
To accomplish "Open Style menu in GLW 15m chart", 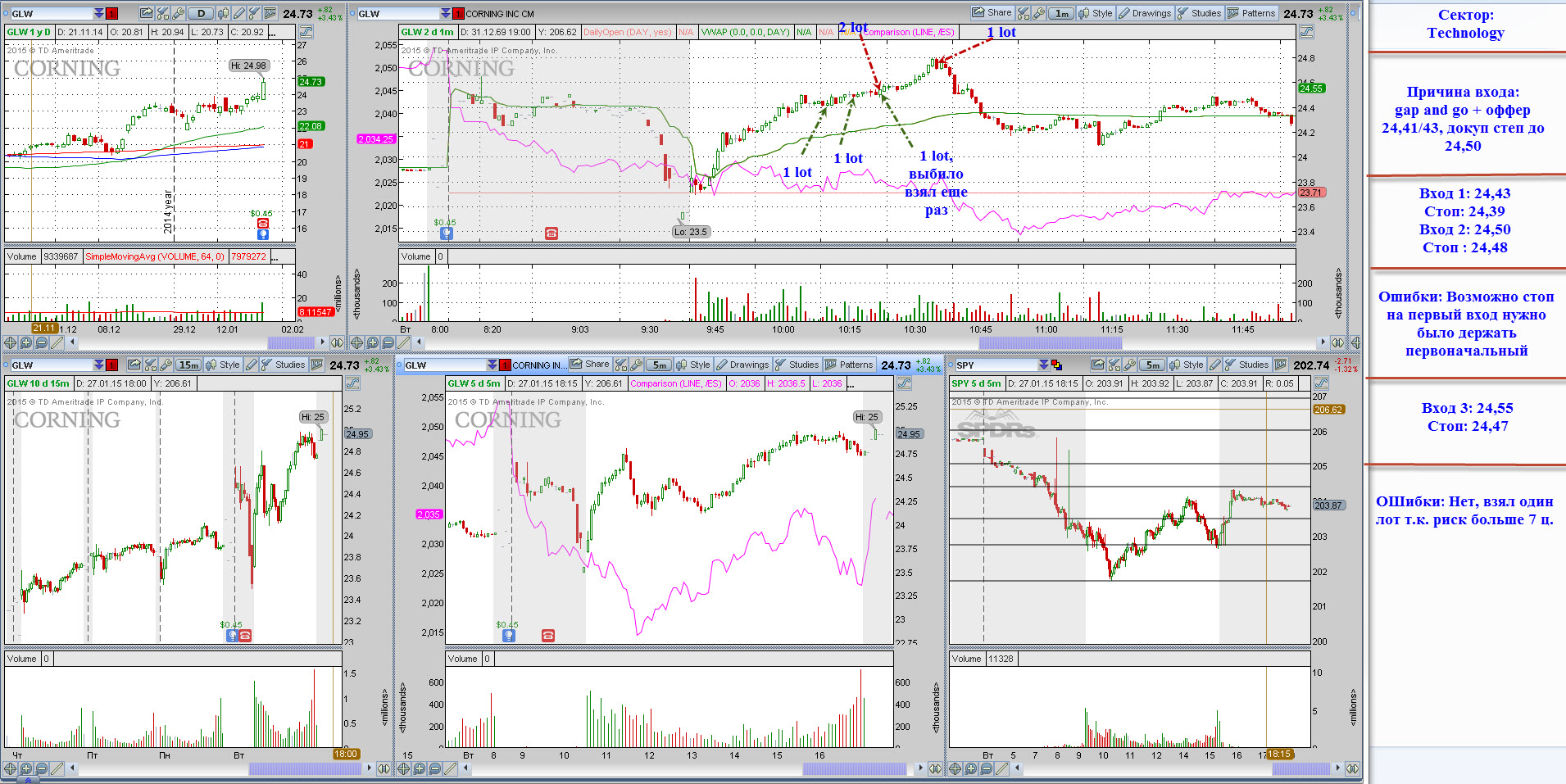I will point(223,365).
